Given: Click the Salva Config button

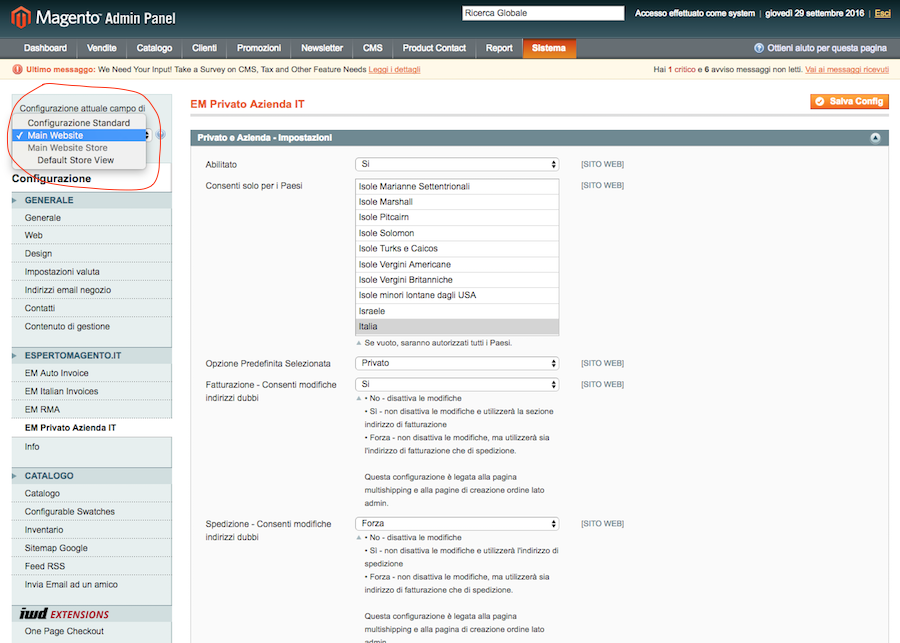Looking at the screenshot, I should click(x=849, y=102).
